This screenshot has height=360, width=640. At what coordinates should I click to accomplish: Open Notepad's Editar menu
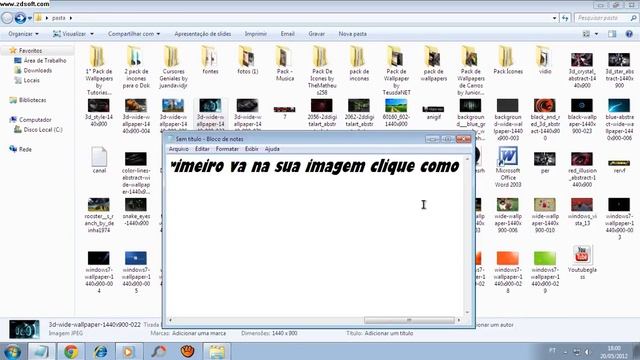point(202,149)
